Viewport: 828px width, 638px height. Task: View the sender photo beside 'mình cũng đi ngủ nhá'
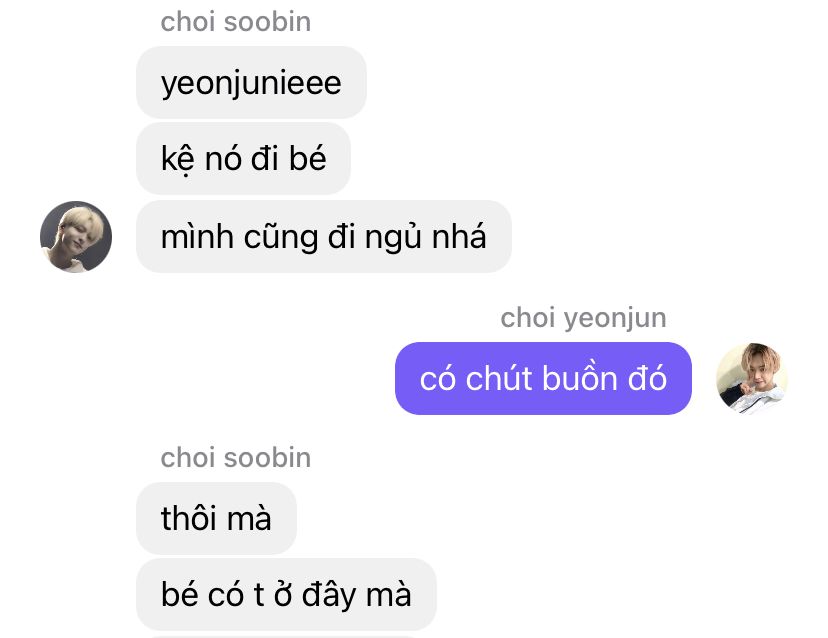pyautogui.click(x=76, y=237)
